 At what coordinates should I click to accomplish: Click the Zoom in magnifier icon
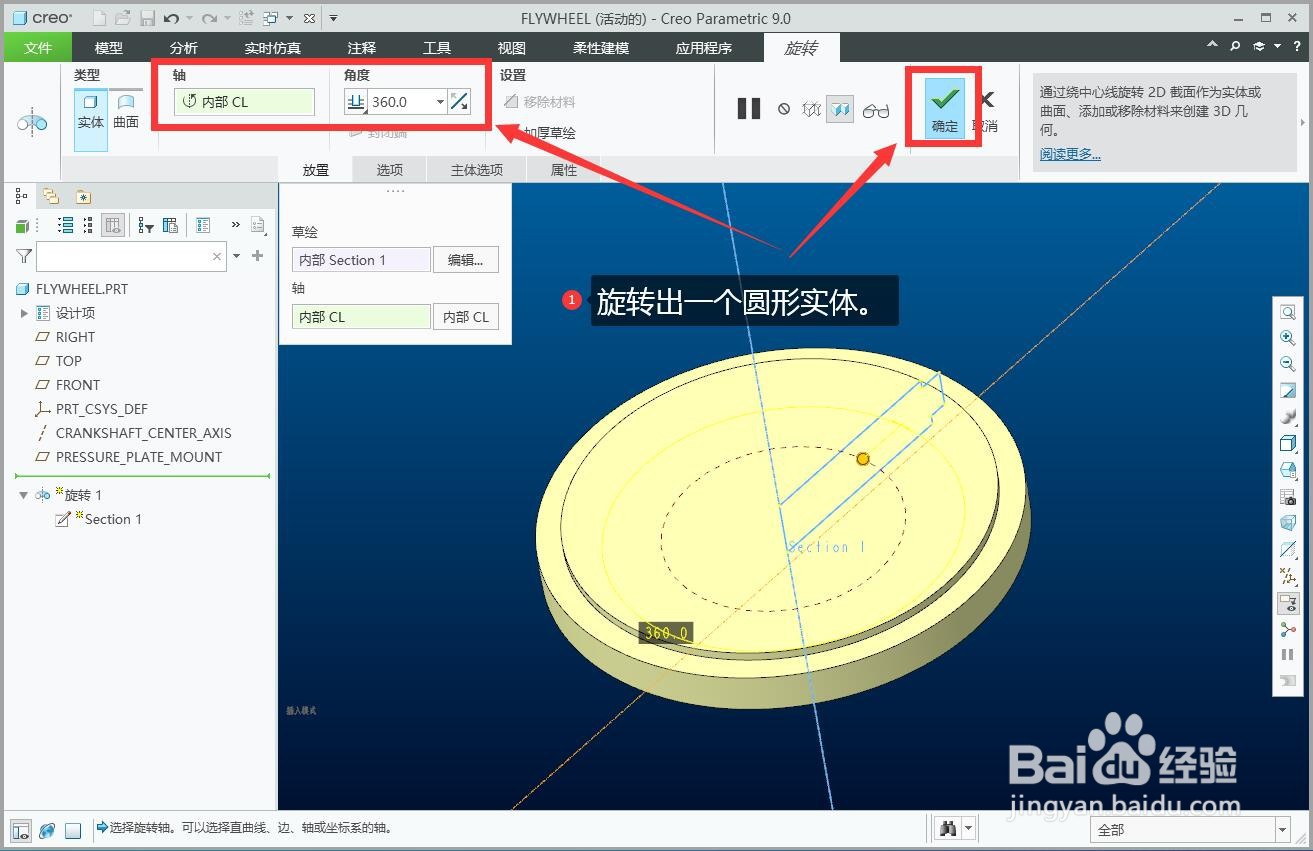[x=1288, y=339]
